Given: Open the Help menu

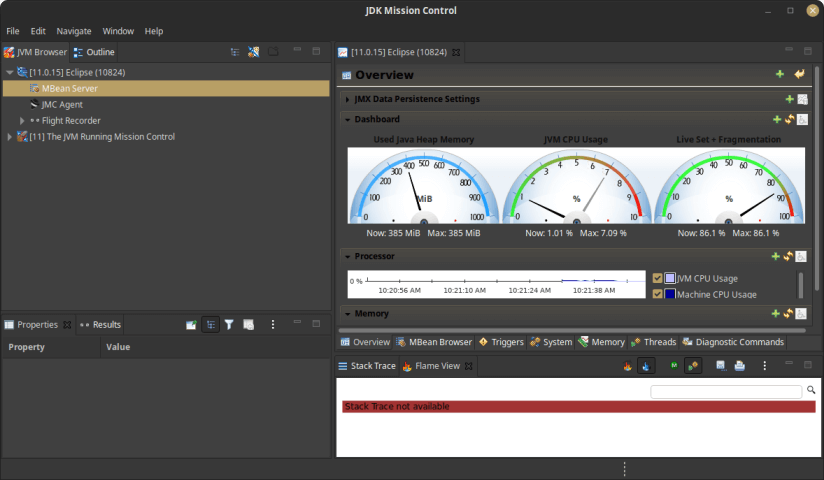Looking at the screenshot, I should pyautogui.click(x=154, y=31).
